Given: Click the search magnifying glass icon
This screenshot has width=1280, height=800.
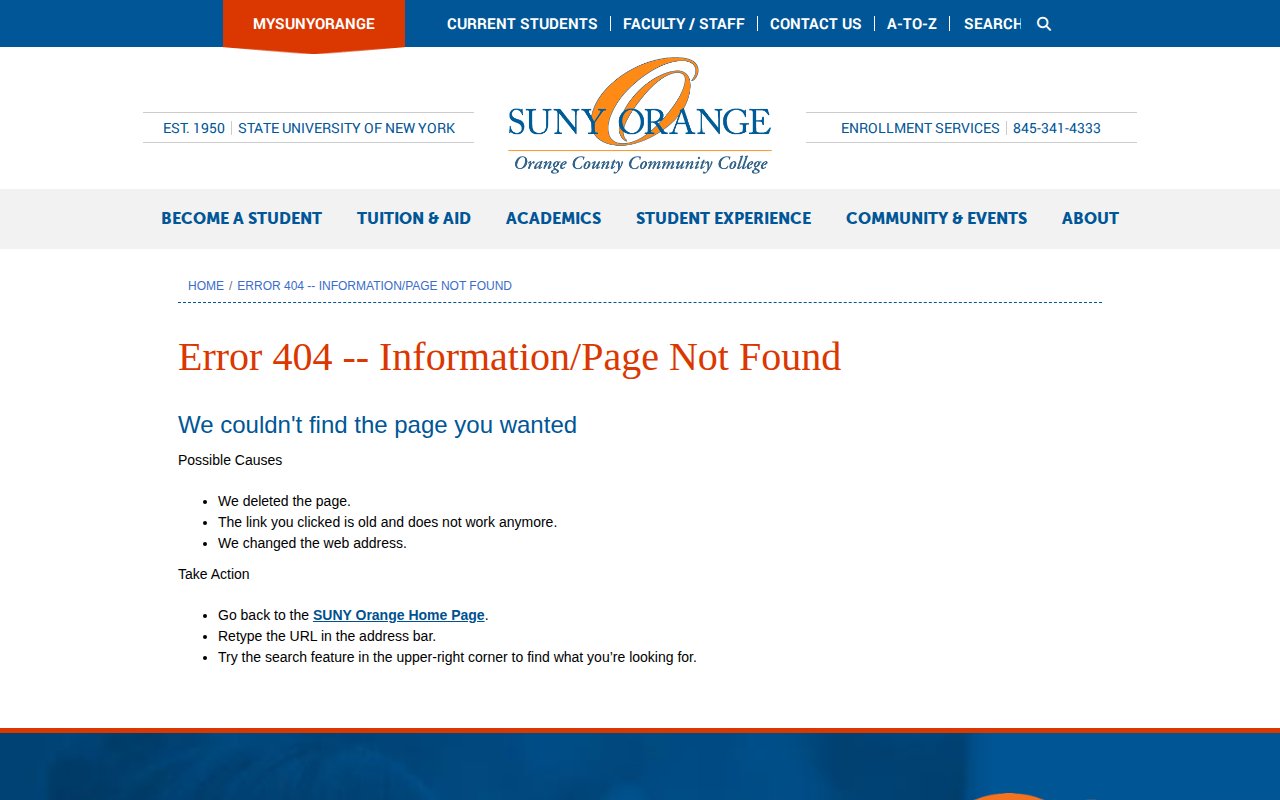Looking at the screenshot, I should (x=1044, y=24).
